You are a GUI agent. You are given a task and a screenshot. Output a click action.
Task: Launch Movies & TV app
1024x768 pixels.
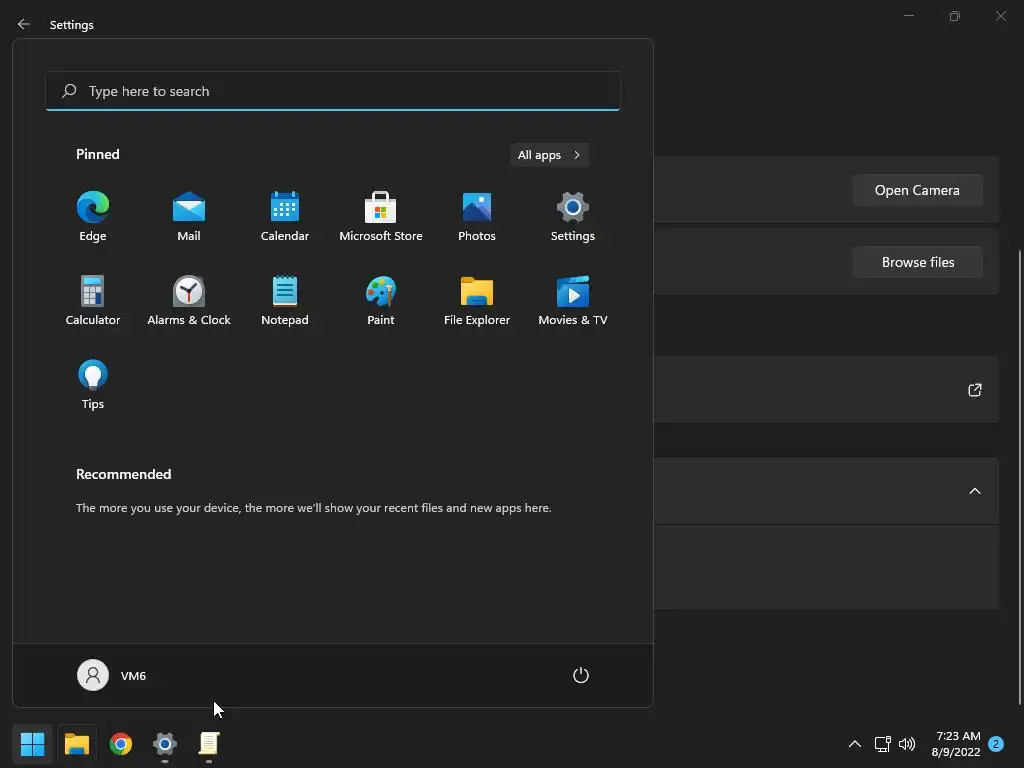(573, 300)
